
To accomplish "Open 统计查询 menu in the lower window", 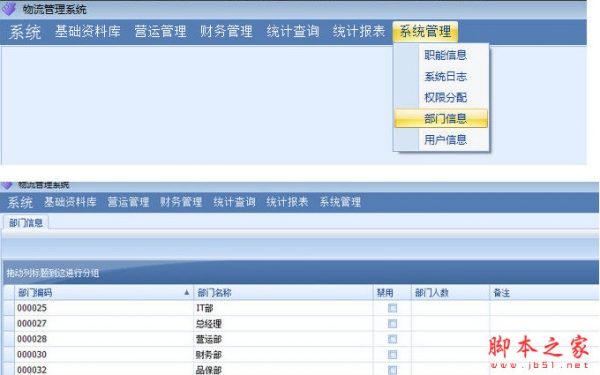I will coord(234,202).
